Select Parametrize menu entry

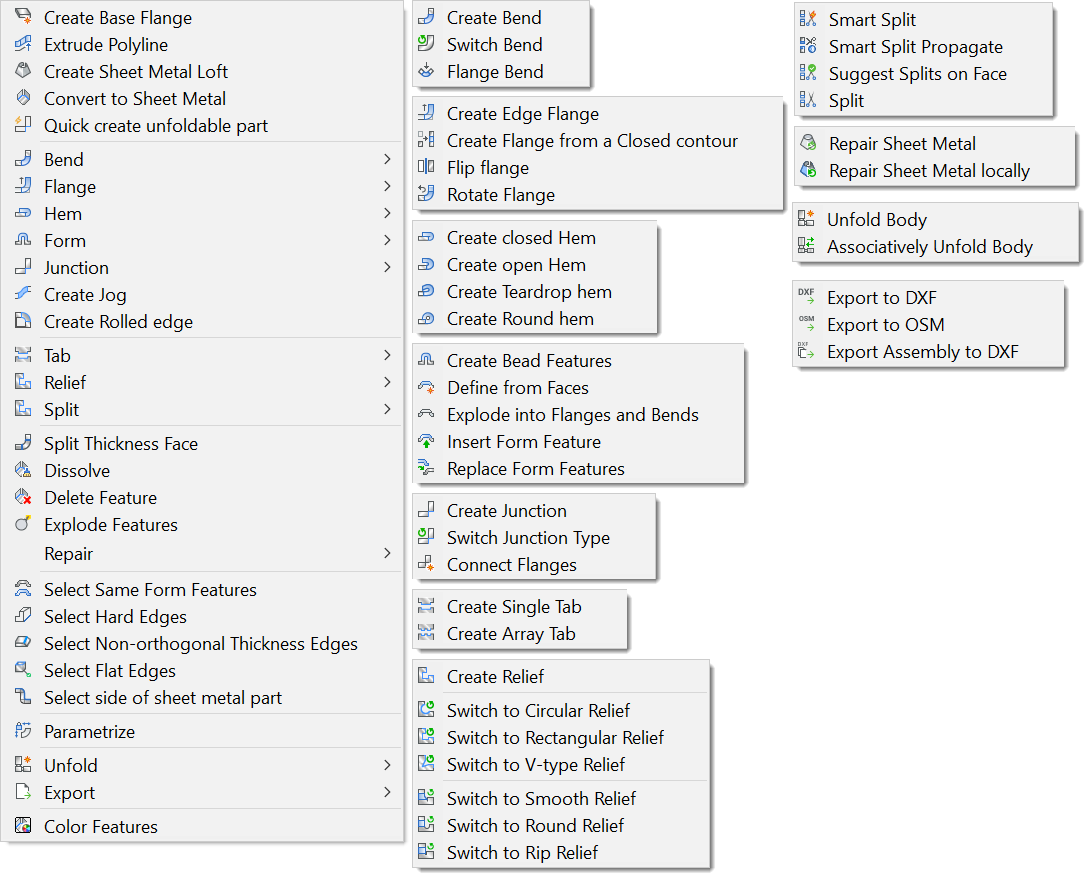[89, 732]
